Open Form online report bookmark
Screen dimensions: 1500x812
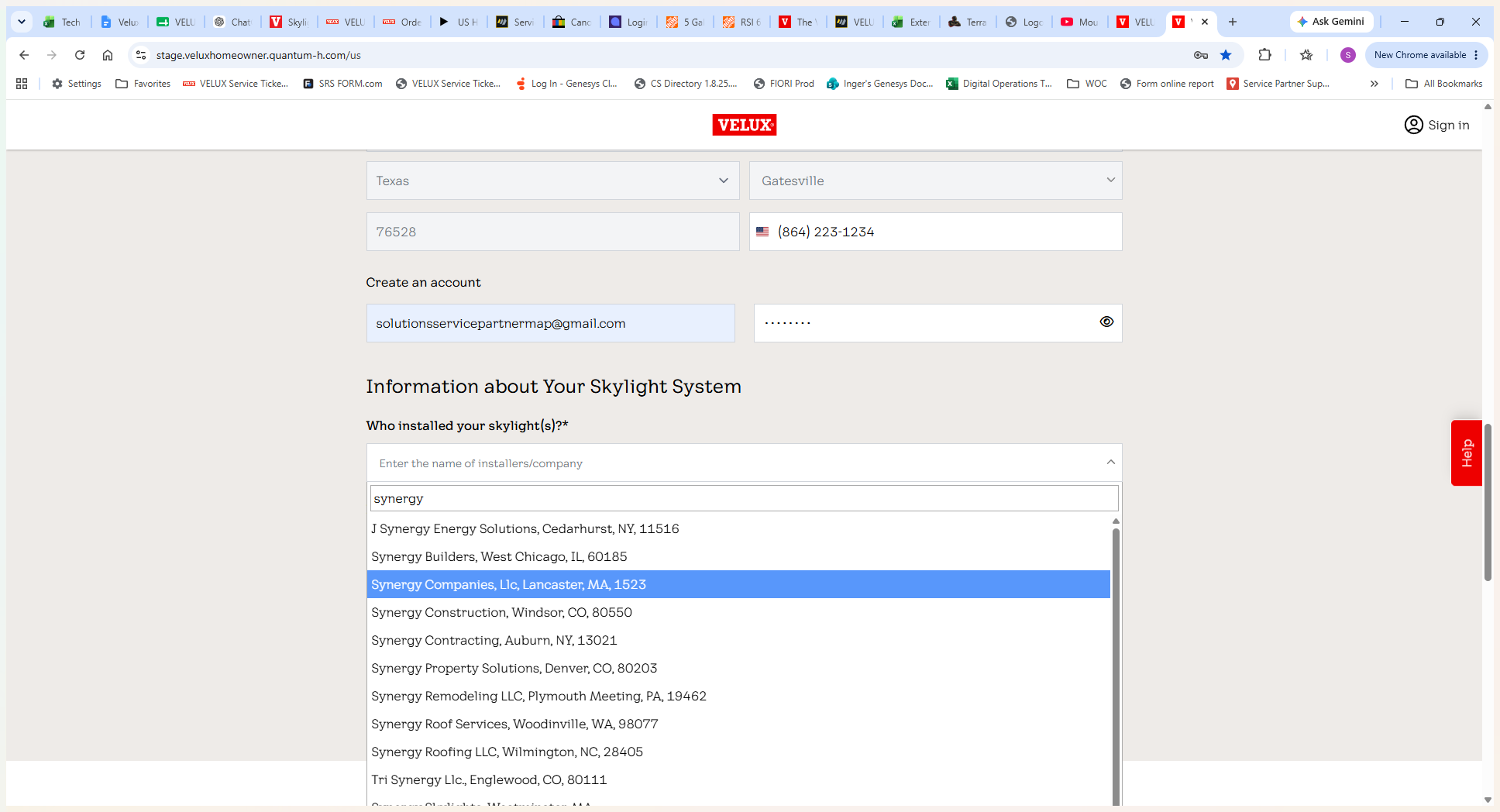[x=1167, y=84]
